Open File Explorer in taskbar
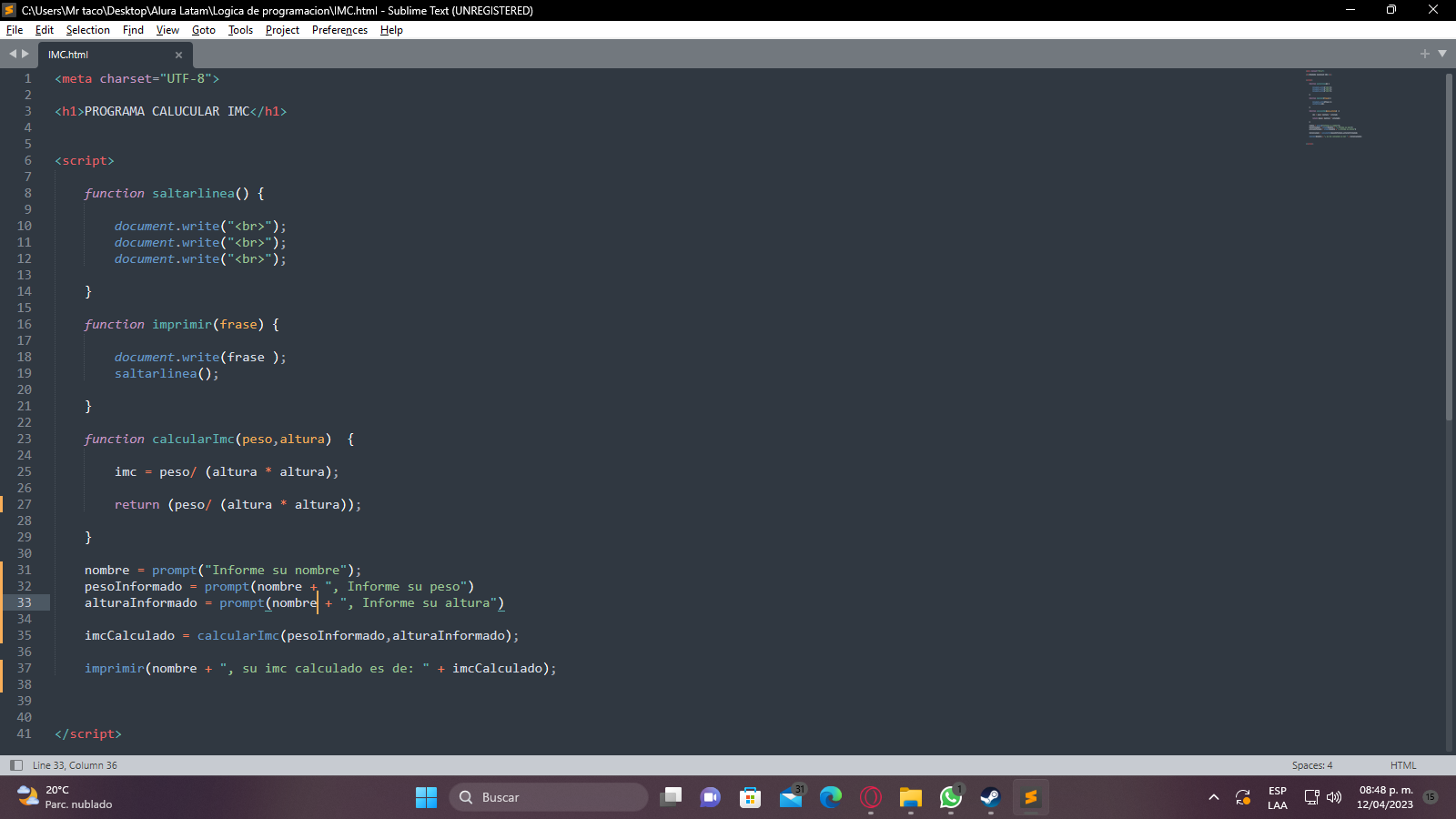The image size is (1456, 819). point(911,797)
